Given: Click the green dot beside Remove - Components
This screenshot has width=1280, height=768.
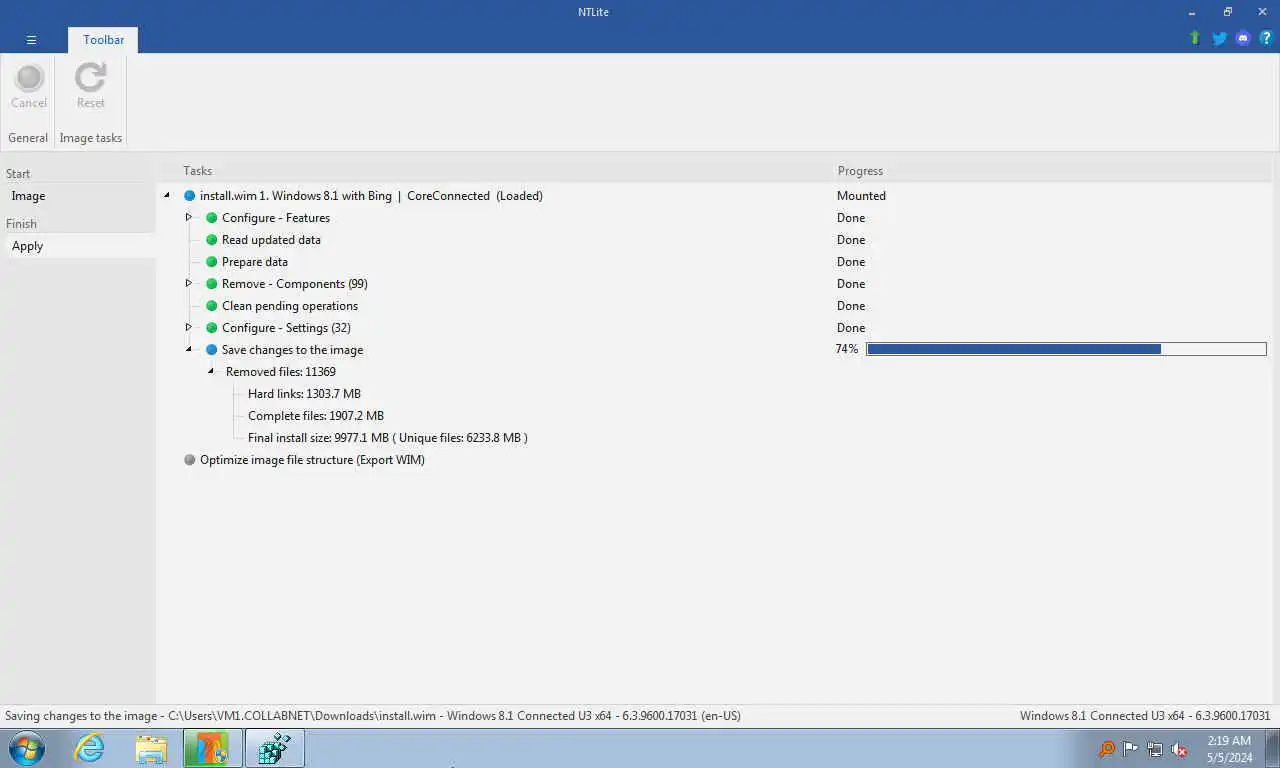Looking at the screenshot, I should 211,284.
